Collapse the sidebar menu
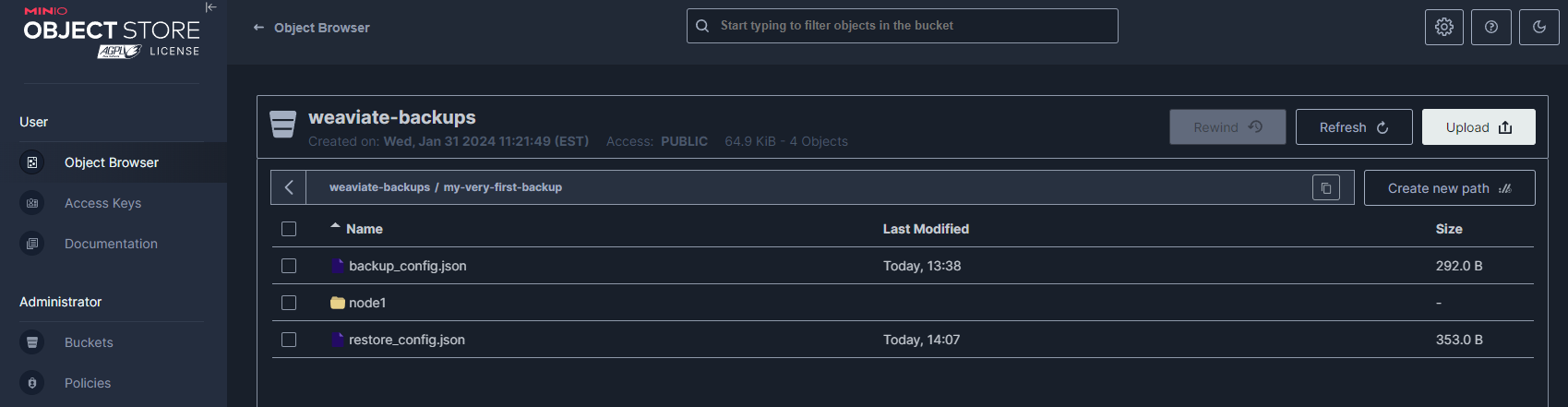1568x407 pixels. click(211, 7)
